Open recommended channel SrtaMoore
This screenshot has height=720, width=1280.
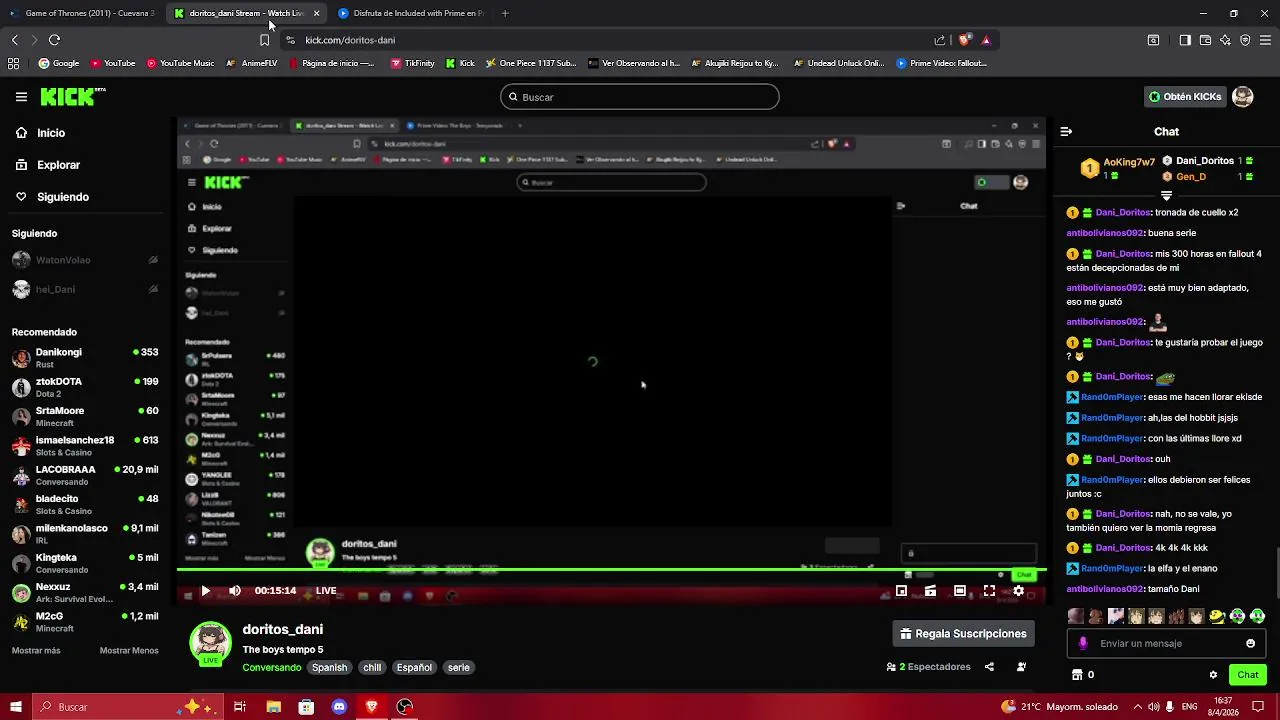pos(85,416)
